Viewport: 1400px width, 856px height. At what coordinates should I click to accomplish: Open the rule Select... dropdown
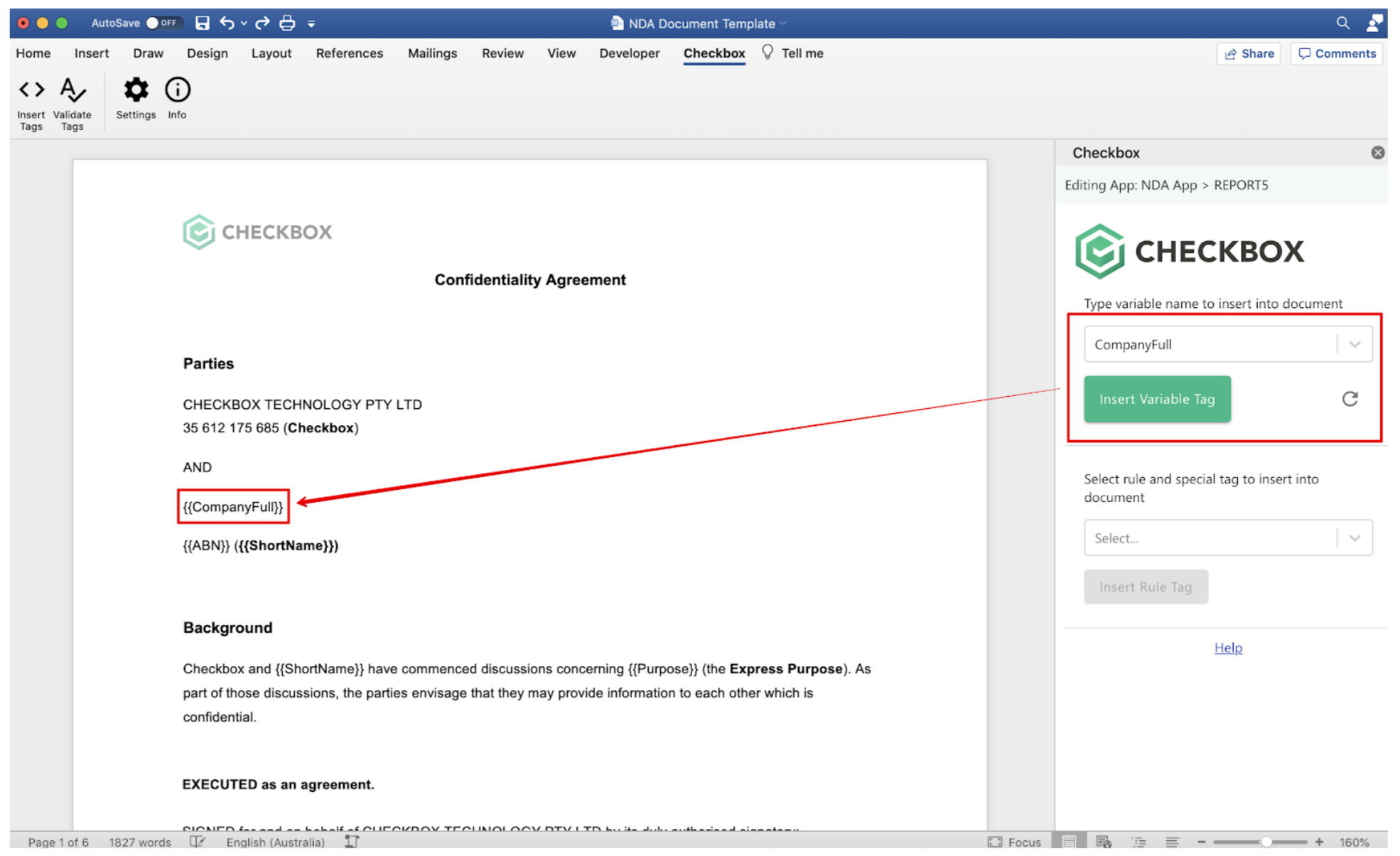tap(1228, 538)
